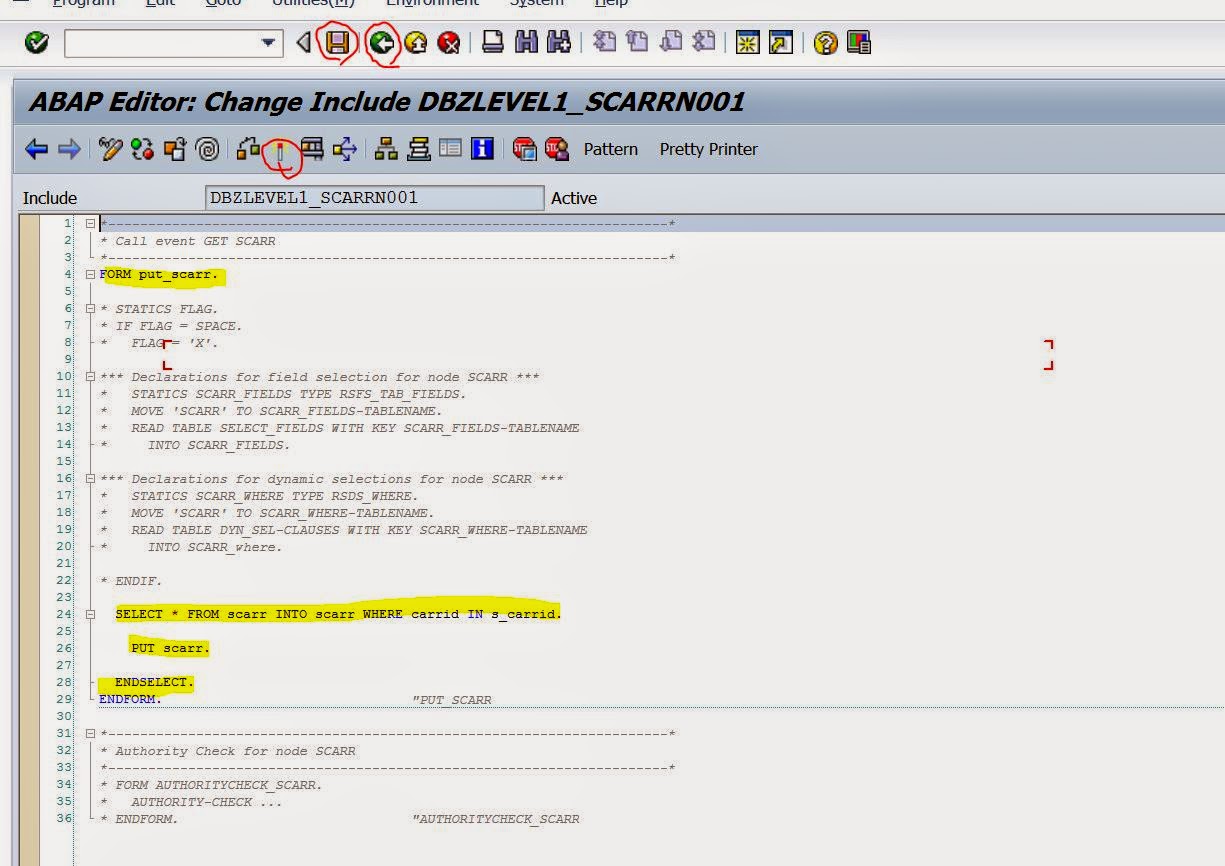This screenshot has height=866, width=1225.
Task: Select the Environment menu
Action: click(x=432, y=4)
